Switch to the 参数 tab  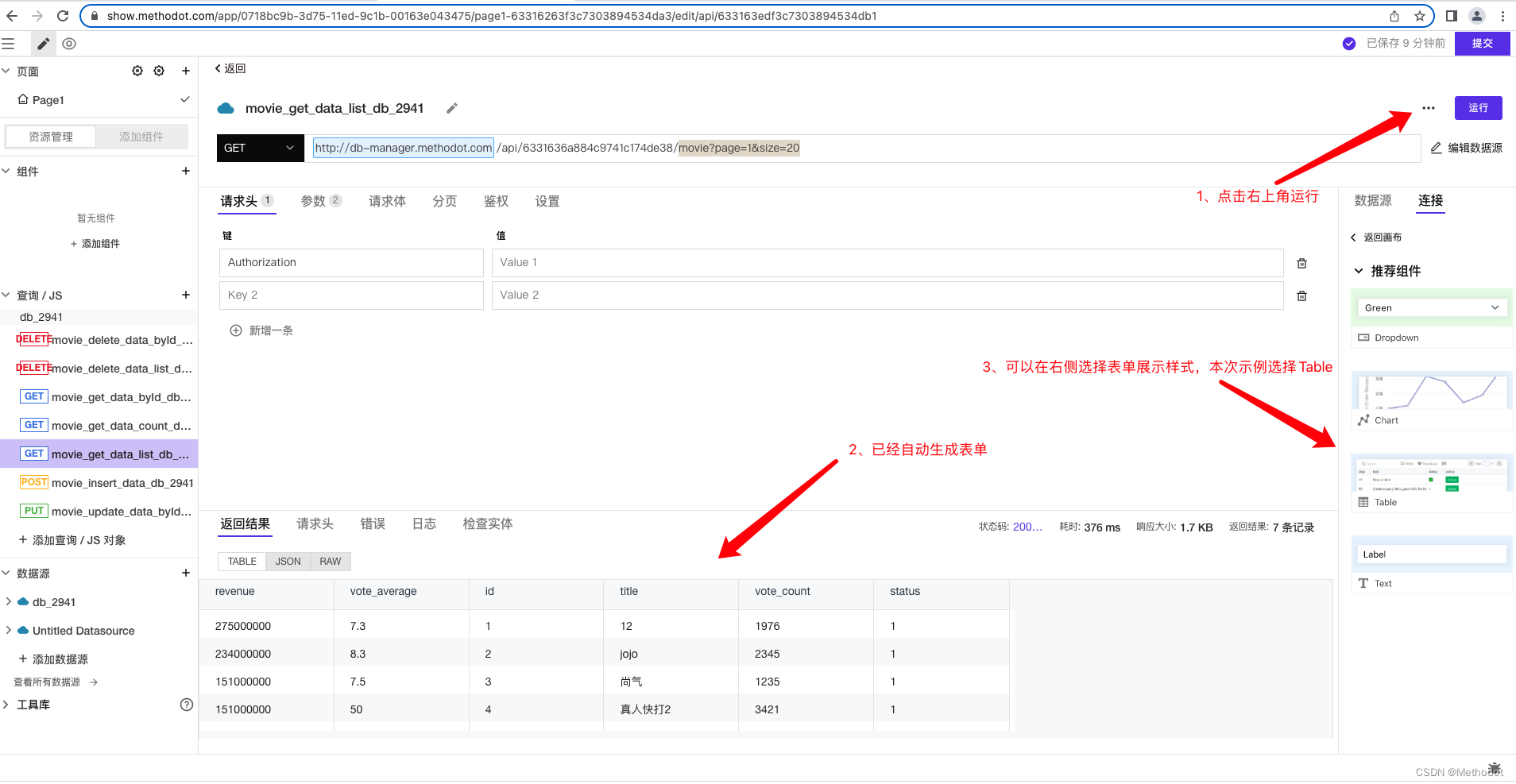(x=321, y=201)
